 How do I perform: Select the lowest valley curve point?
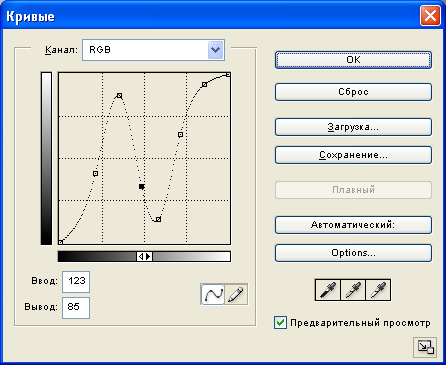[x=159, y=219]
